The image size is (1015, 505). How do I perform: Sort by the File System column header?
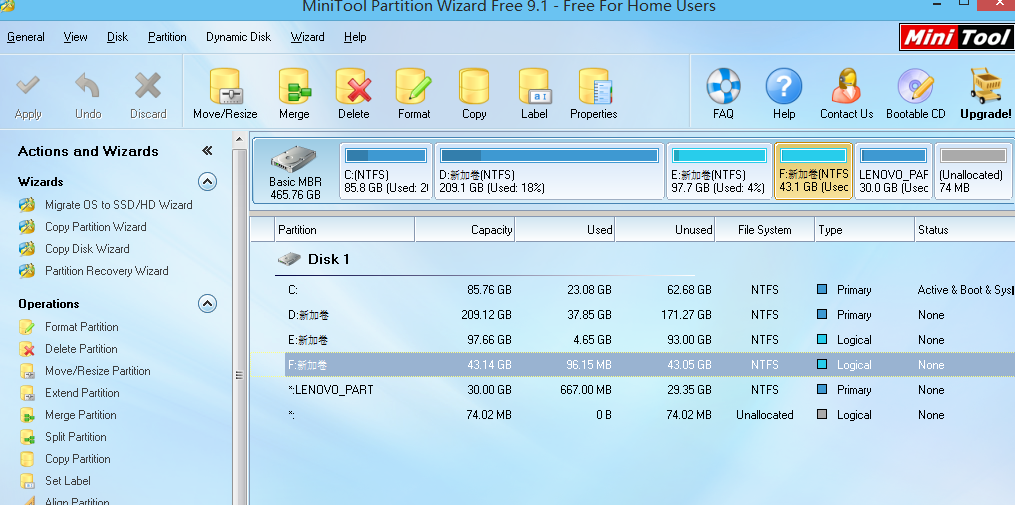tap(764, 229)
